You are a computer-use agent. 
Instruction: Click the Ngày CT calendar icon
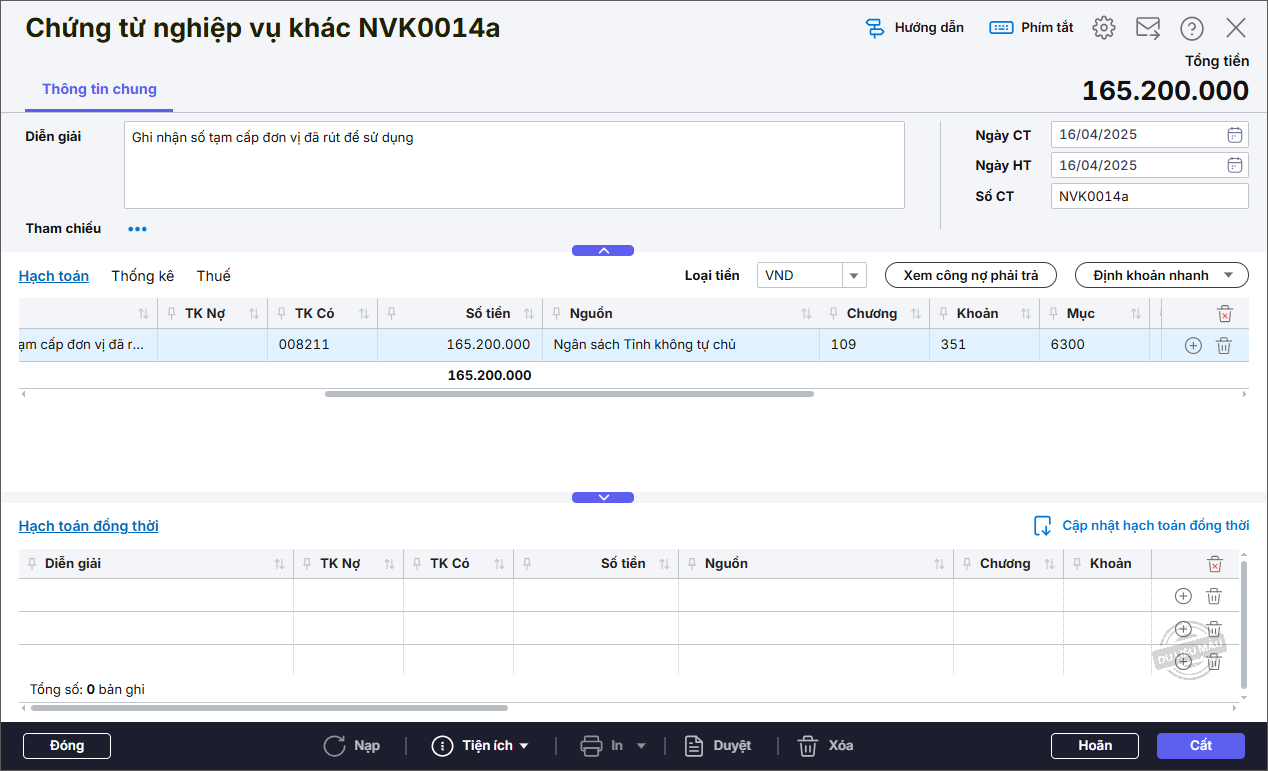1235,135
